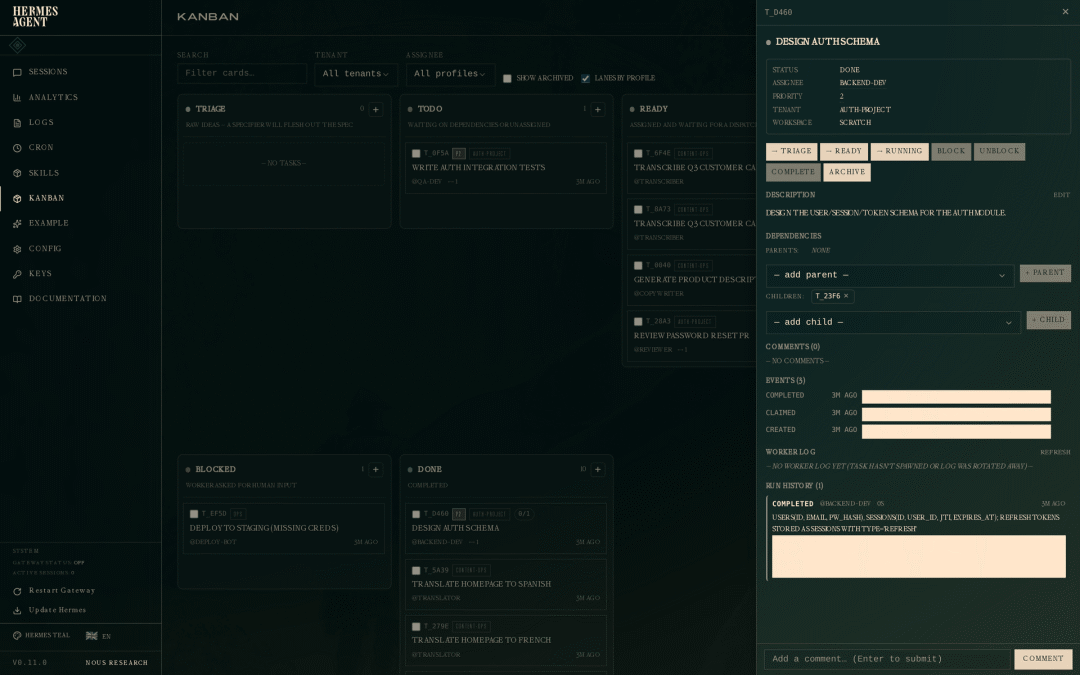
Task: Click the + Parent button
Action: [1045, 273]
